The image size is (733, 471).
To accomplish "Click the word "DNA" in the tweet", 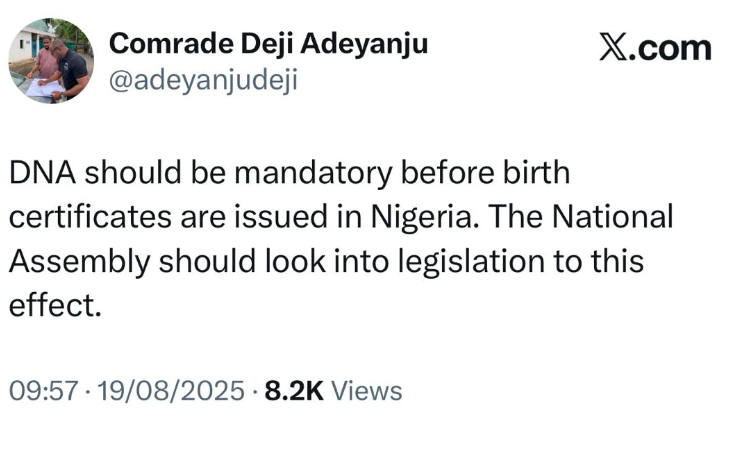I will (x=40, y=173).
